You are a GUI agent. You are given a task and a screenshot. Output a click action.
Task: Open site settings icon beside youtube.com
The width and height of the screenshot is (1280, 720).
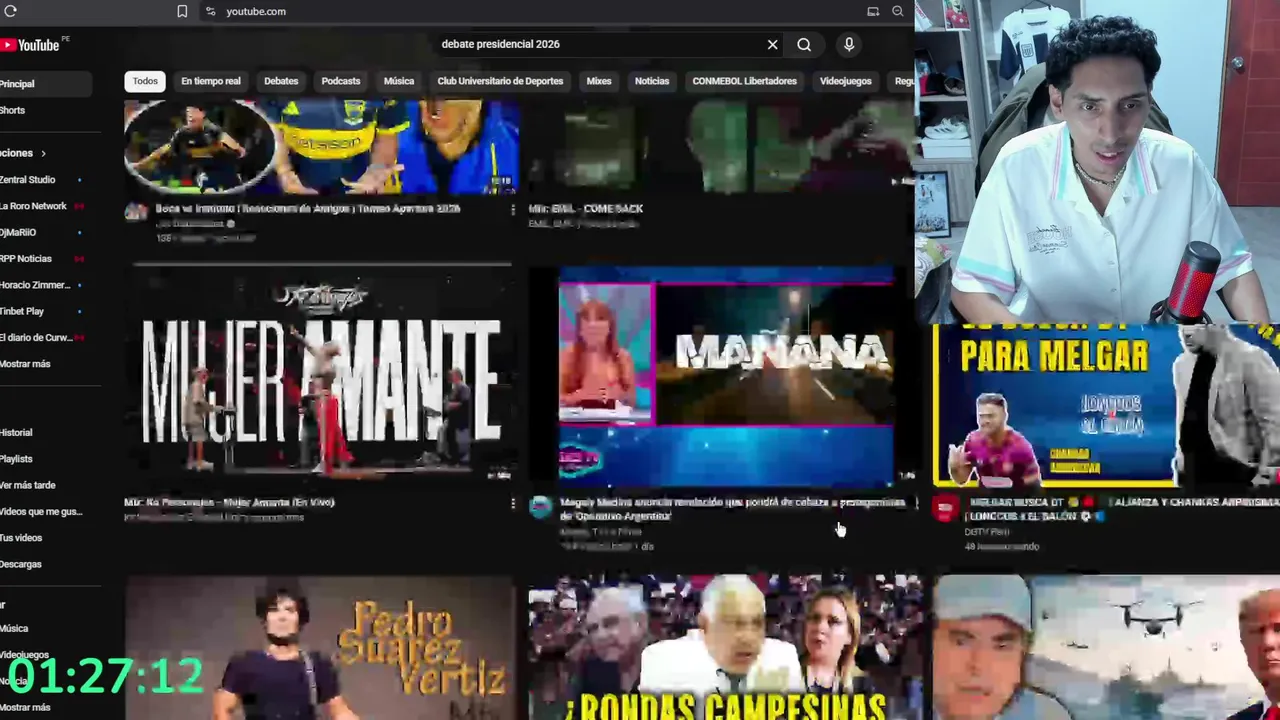[x=210, y=11]
